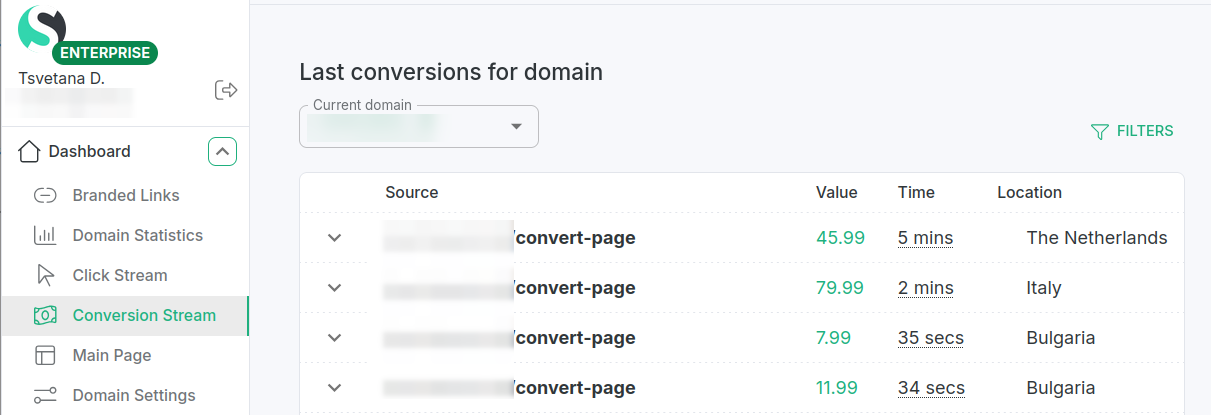The height and width of the screenshot is (415, 1211).
Task: Click the Conversion Stream money icon
Action: (x=45, y=316)
